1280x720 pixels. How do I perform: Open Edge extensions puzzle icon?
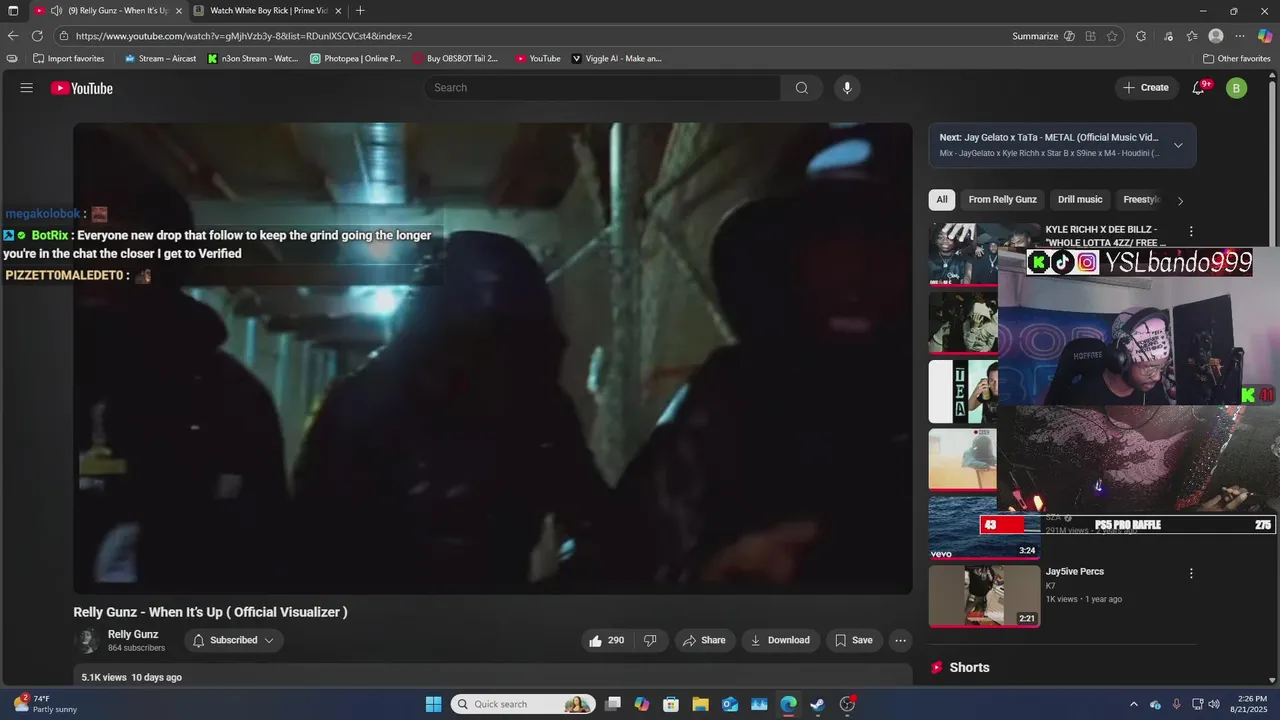click(1141, 36)
